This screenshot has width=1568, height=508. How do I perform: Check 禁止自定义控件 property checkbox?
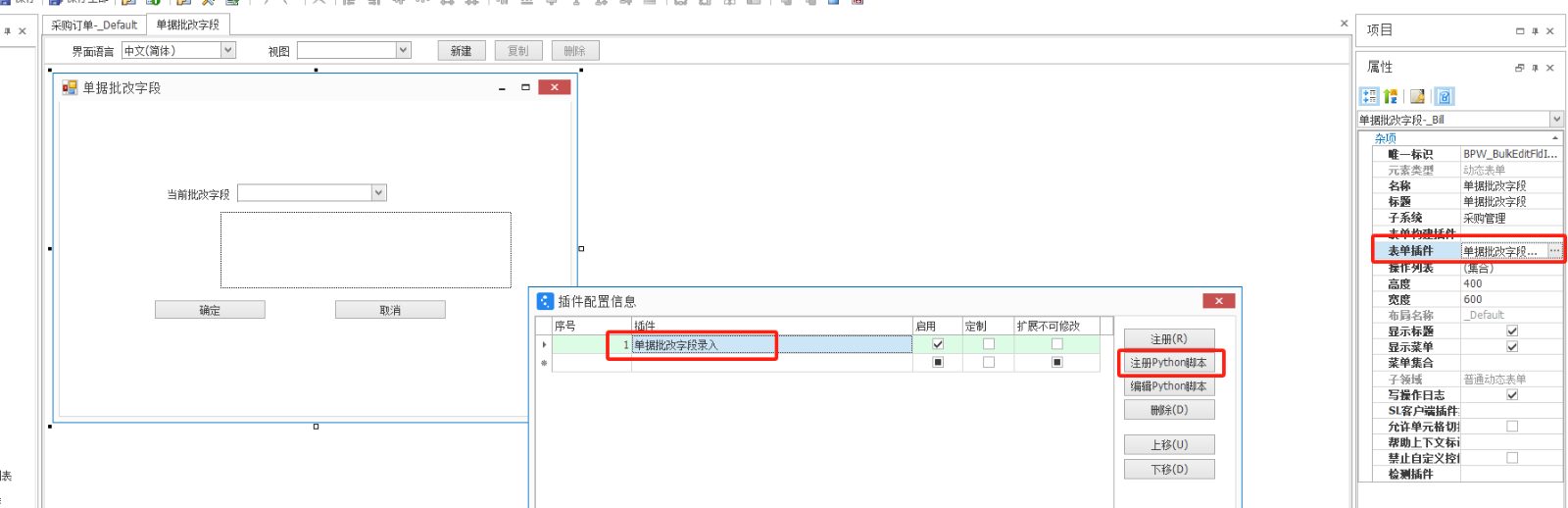(1512, 458)
